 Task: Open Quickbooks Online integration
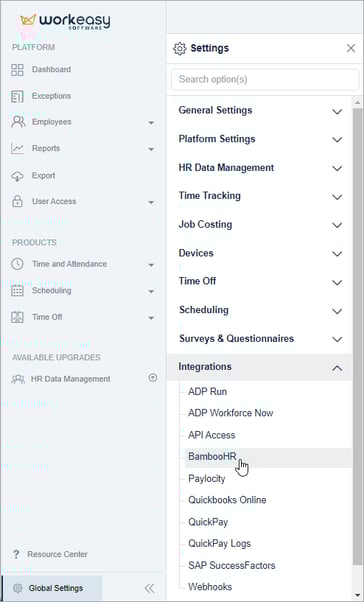(227, 500)
